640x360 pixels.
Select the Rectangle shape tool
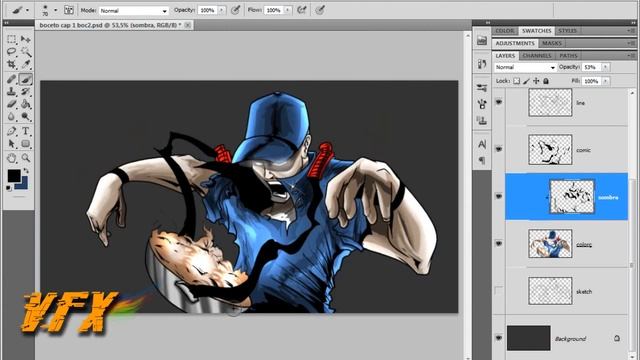(x=26, y=144)
